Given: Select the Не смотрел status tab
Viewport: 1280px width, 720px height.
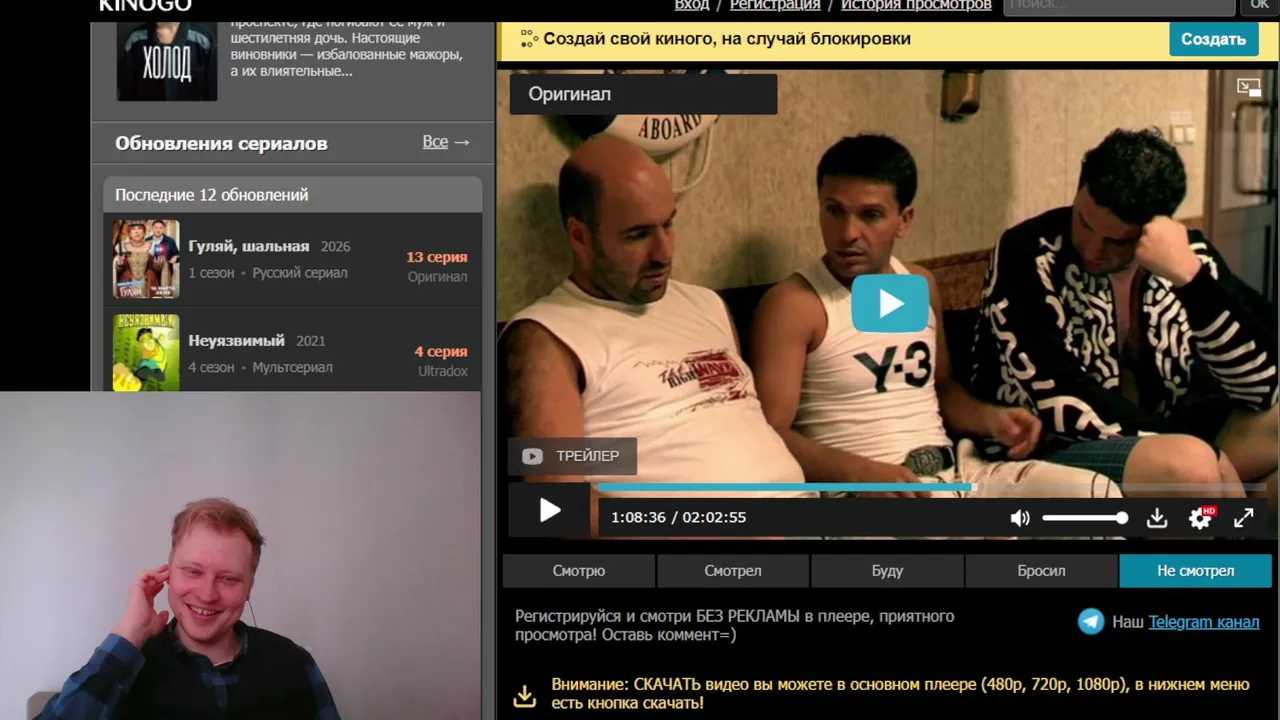Looking at the screenshot, I should (1196, 571).
